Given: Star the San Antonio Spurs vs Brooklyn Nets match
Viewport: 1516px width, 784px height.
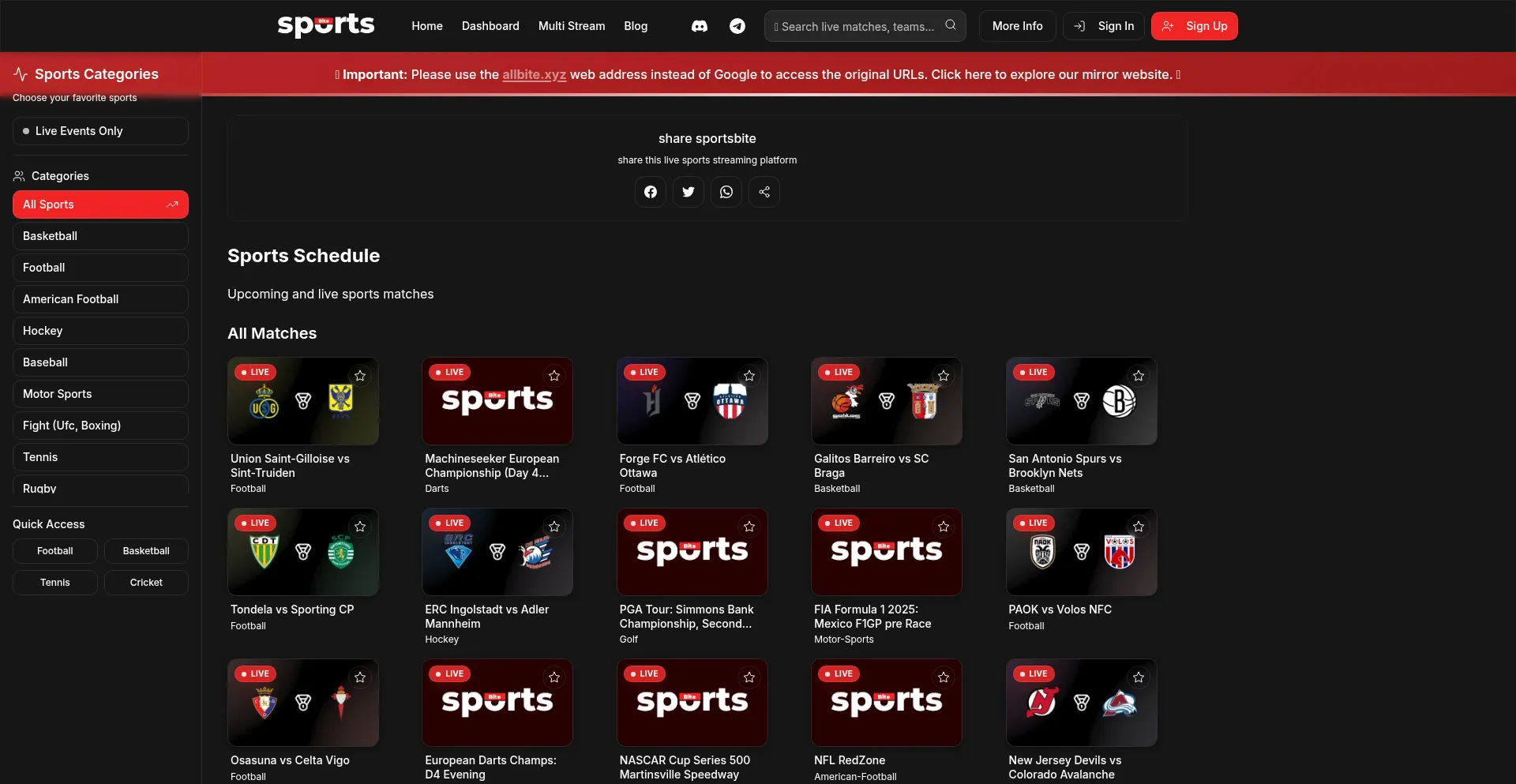Looking at the screenshot, I should pos(1138,376).
